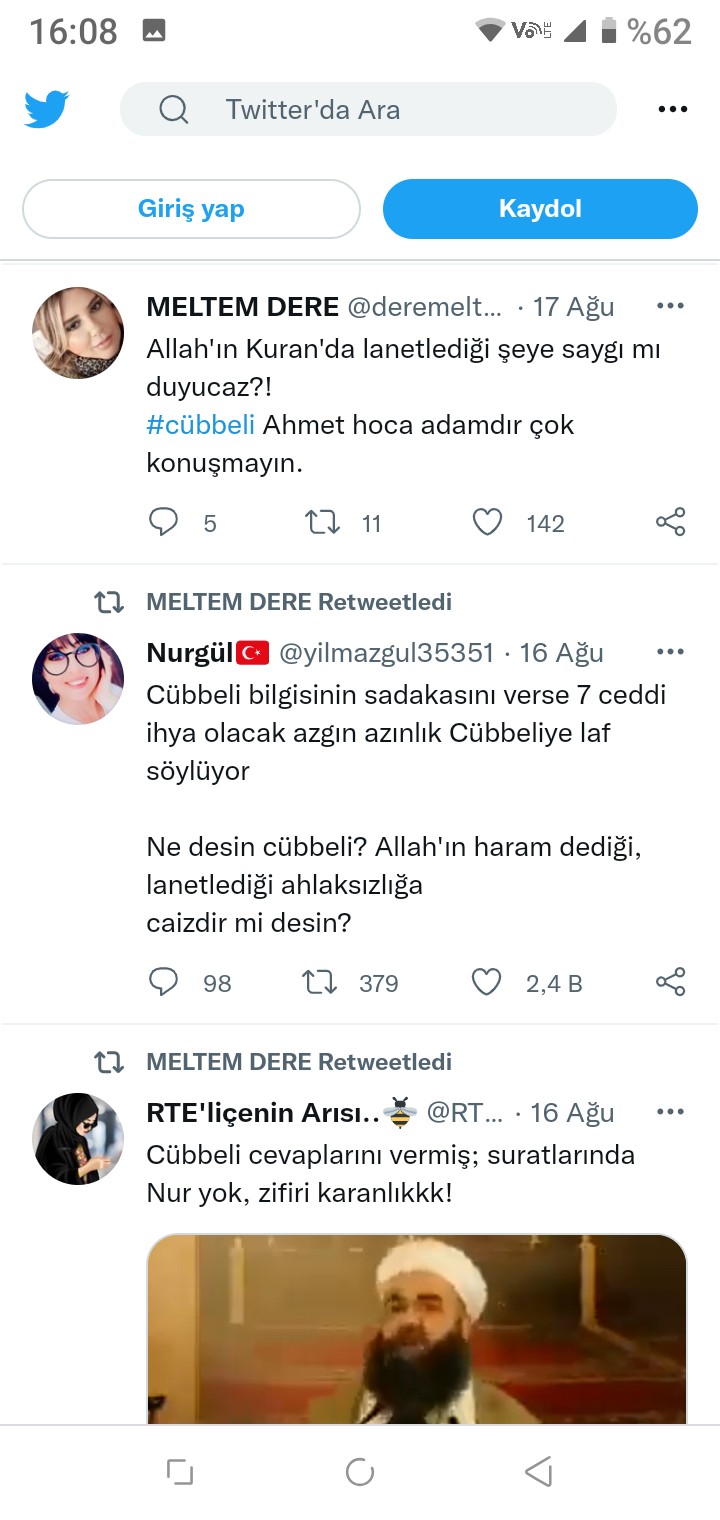Screen dimensions: 720x1520
Task: Open more options on Nurgül's tweet
Action: coord(670,653)
